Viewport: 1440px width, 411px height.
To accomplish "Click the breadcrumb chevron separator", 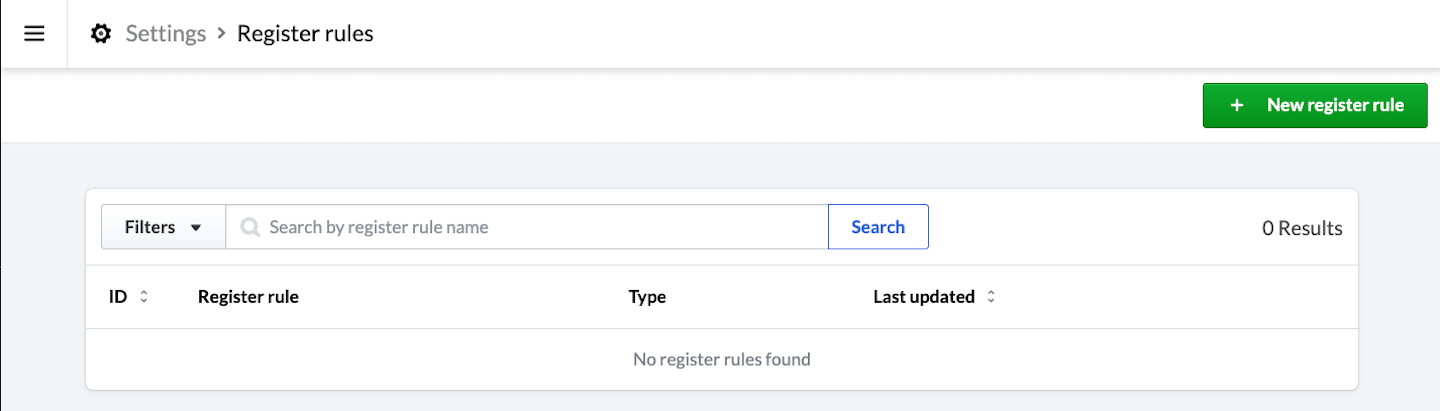I will click(221, 34).
